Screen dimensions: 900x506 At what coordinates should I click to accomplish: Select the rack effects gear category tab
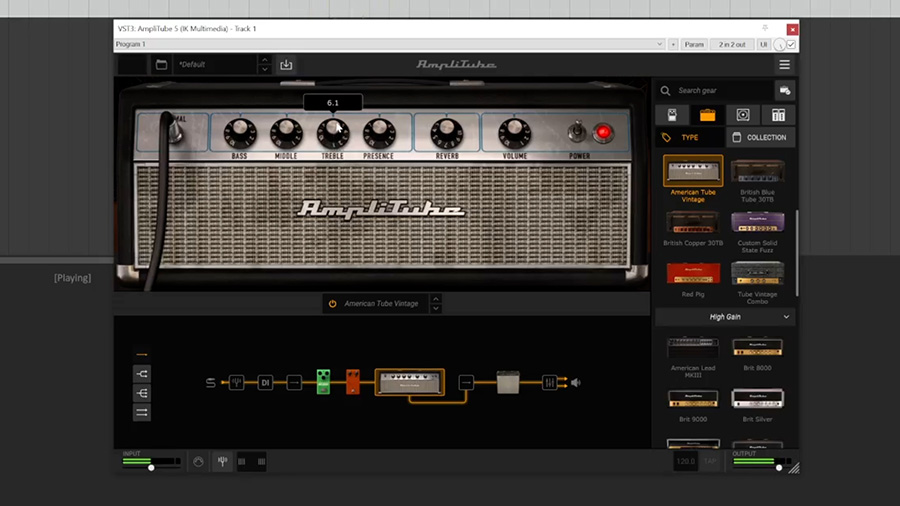click(778, 115)
